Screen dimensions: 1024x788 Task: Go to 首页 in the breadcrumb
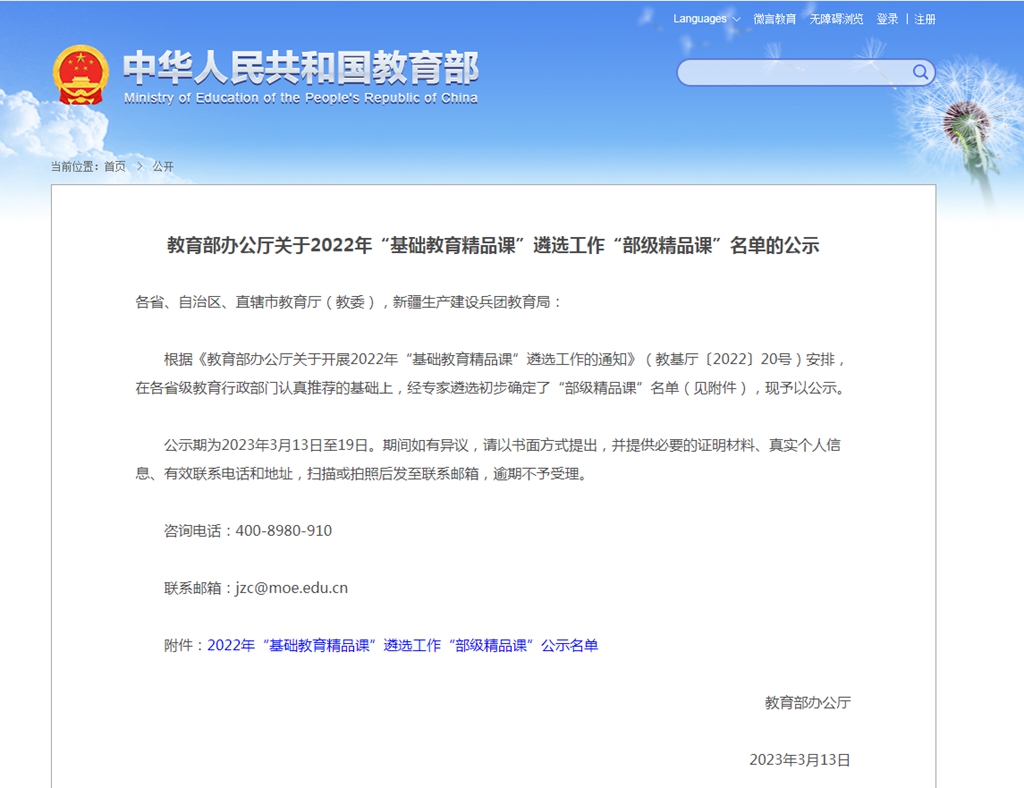tap(115, 166)
